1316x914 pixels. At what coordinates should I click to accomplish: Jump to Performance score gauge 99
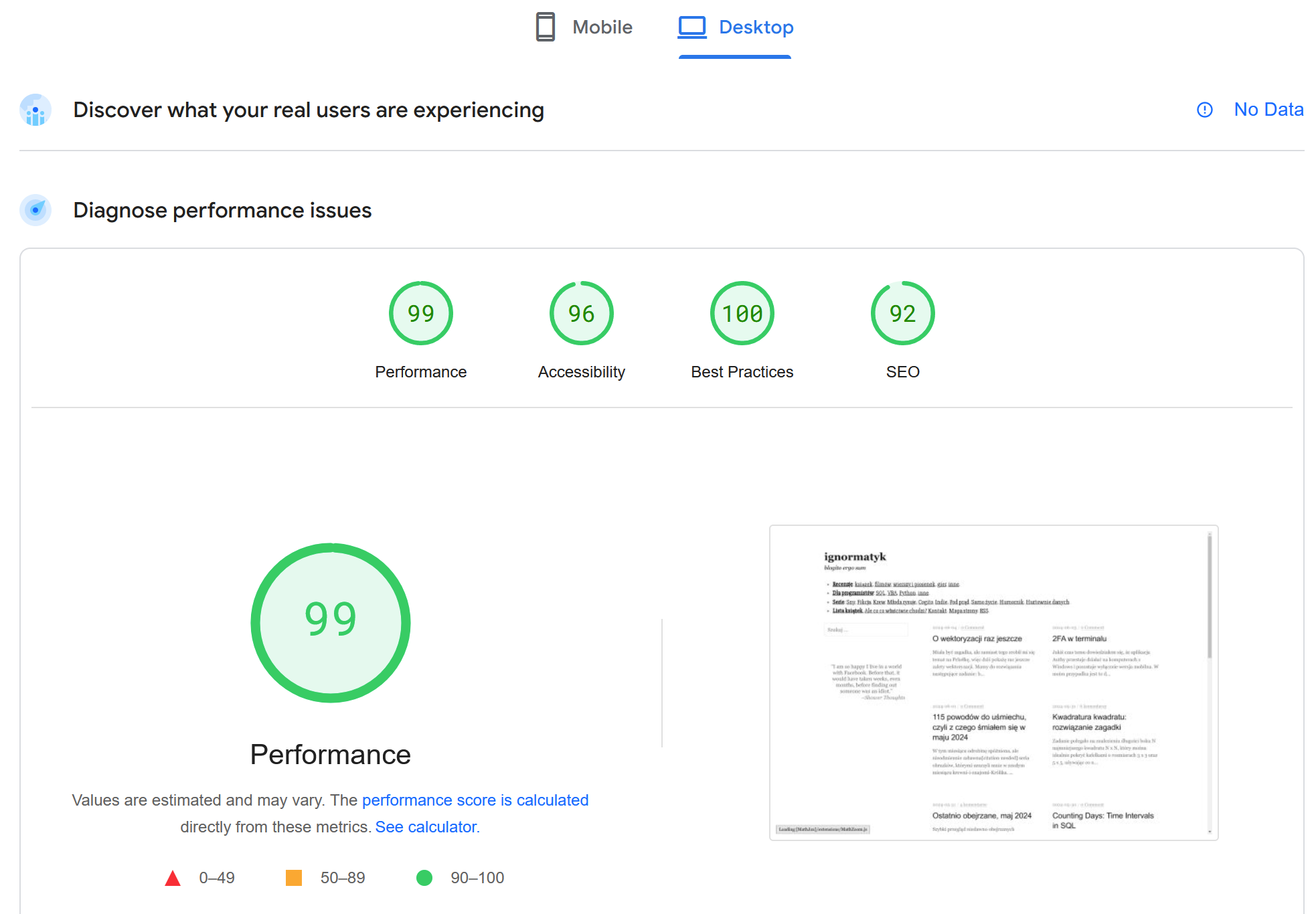point(420,313)
